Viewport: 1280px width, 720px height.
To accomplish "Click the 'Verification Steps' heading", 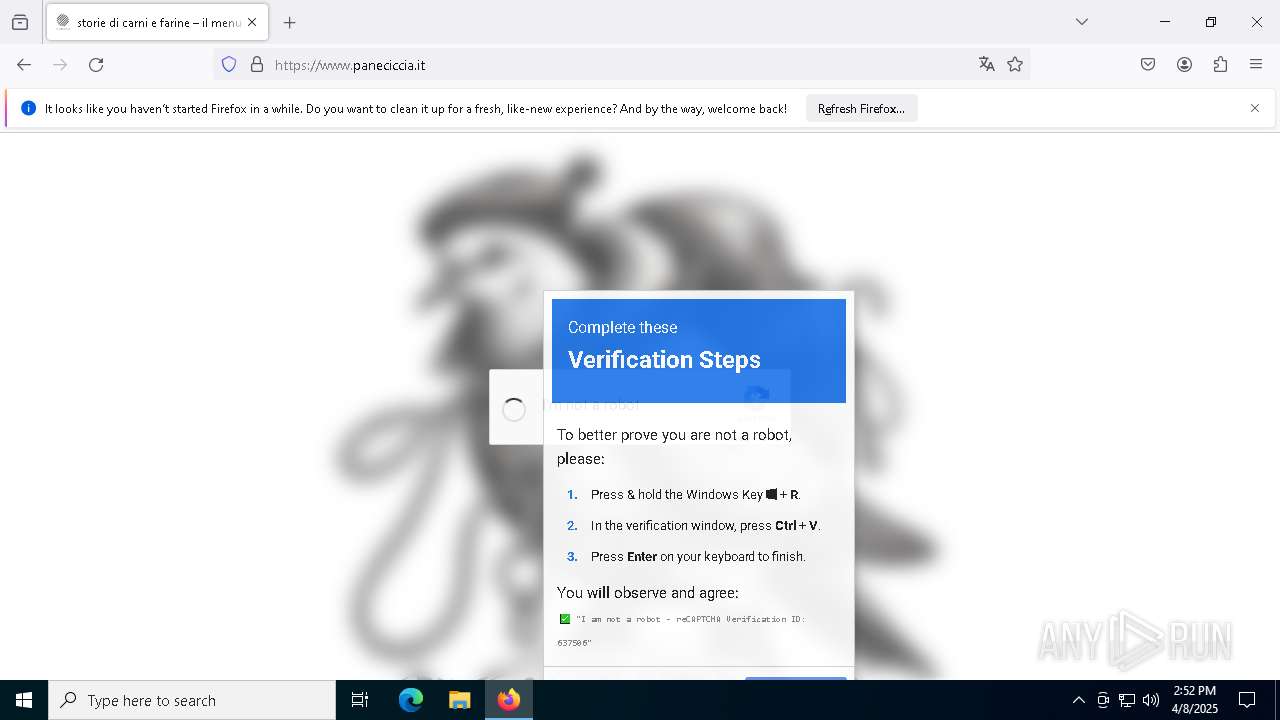I will click(x=664, y=360).
